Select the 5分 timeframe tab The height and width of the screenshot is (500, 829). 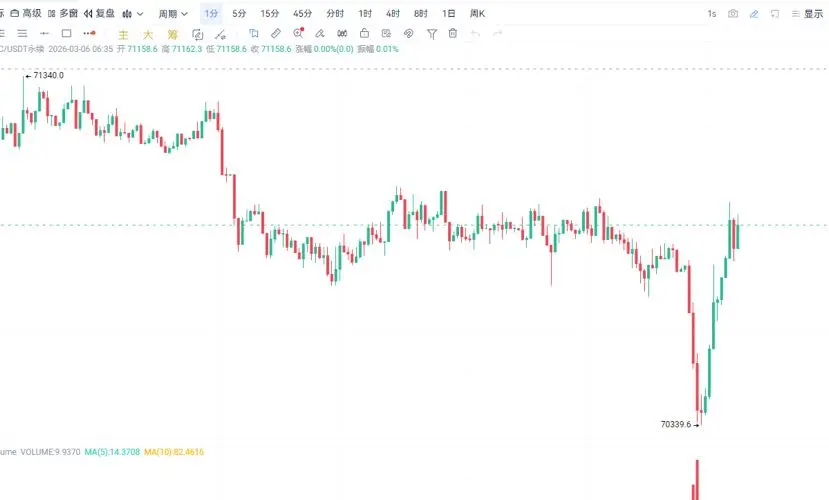[x=239, y=14]
